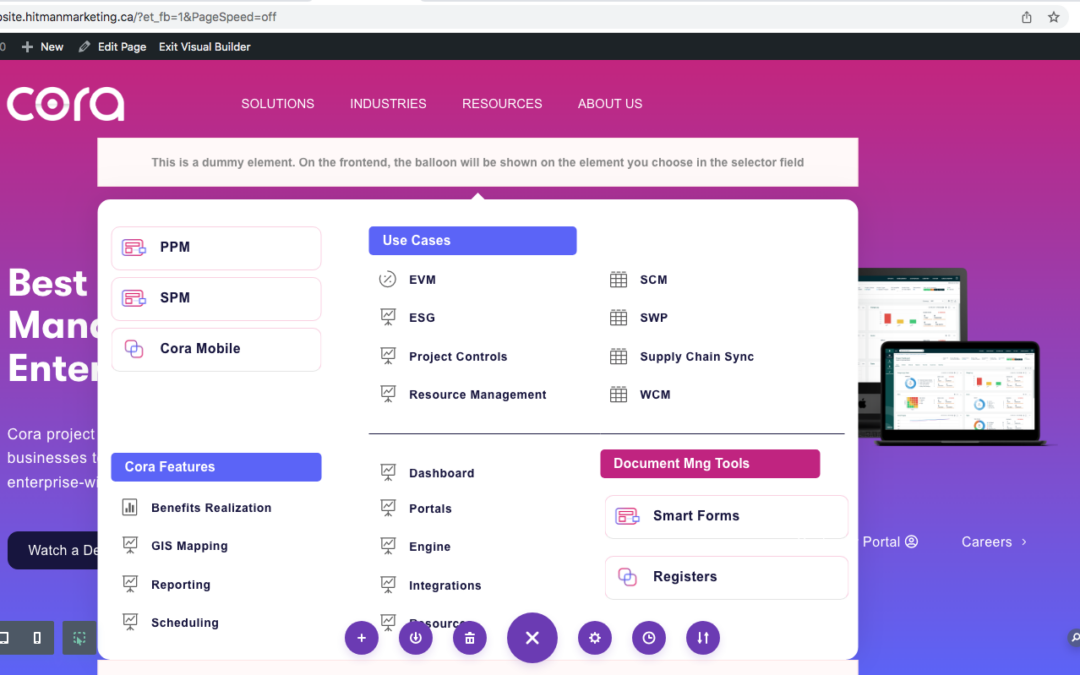Close the builder toolbar with the X button
Screen dimensions: 1080x675
(532, 638)
